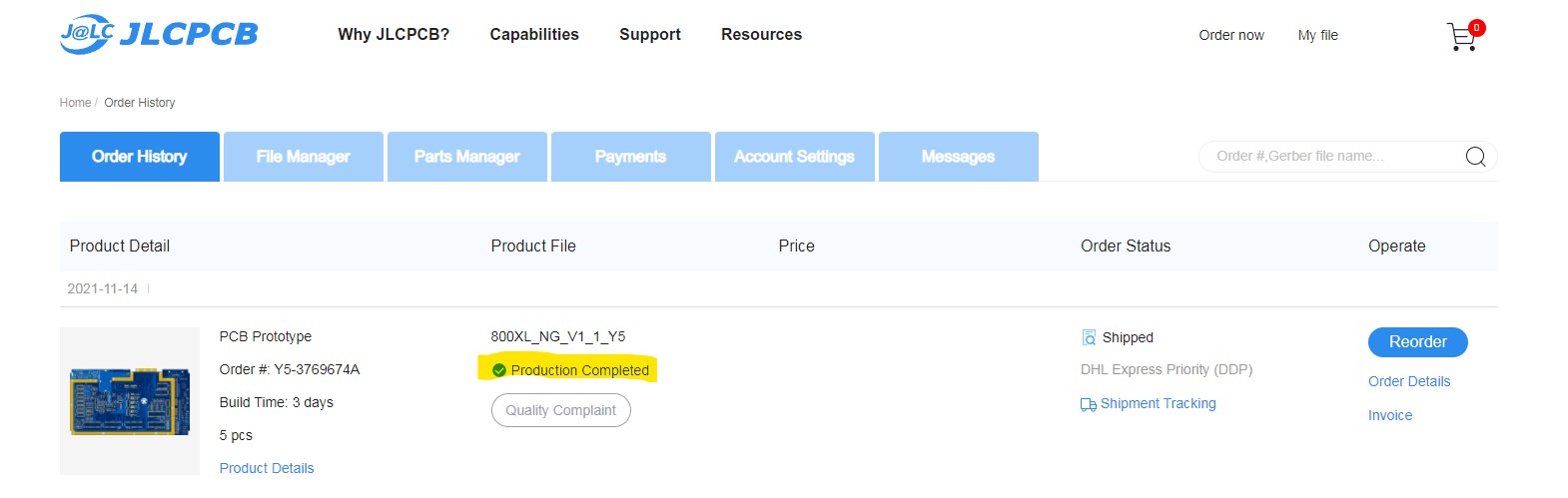Screen dimensions: 1568x498
Task: Open the shopping cart icon
Action: pos(1462,37)
